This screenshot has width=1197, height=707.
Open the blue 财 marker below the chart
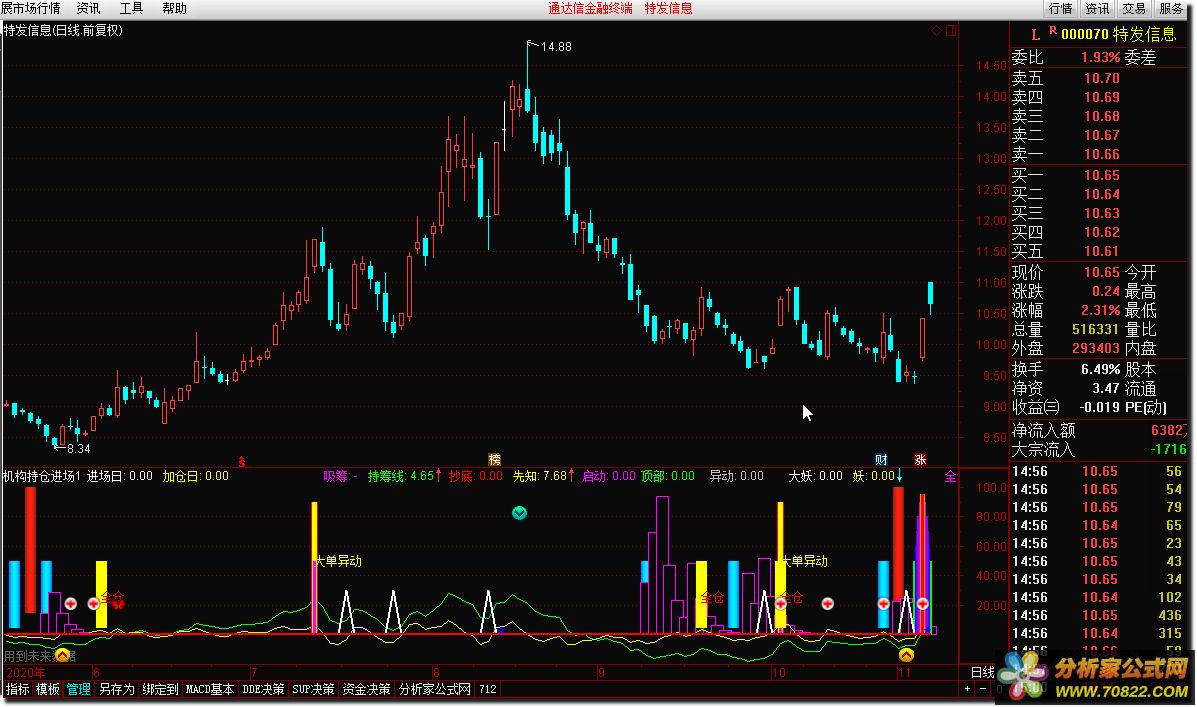pos(881,460)
